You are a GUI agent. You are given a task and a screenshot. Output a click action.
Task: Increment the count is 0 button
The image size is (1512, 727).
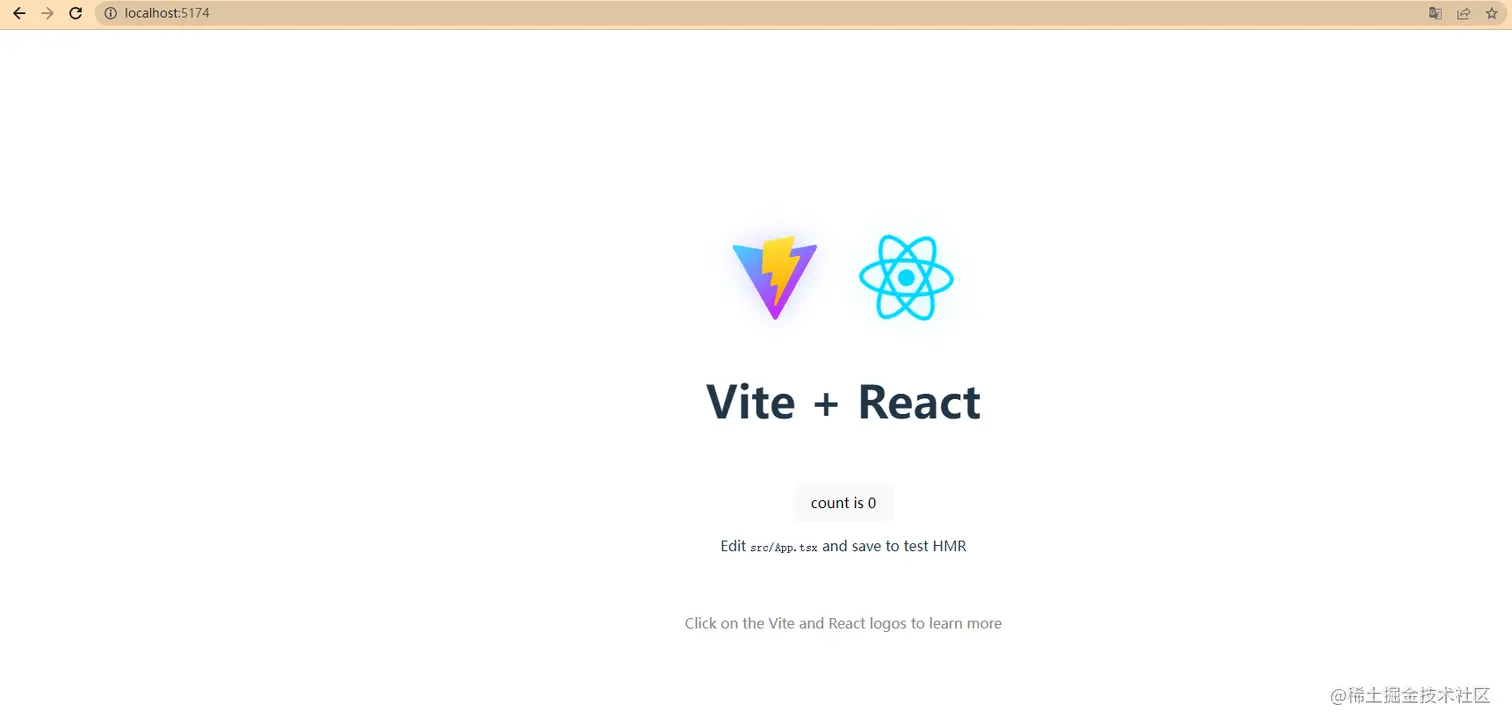point(843,503)
